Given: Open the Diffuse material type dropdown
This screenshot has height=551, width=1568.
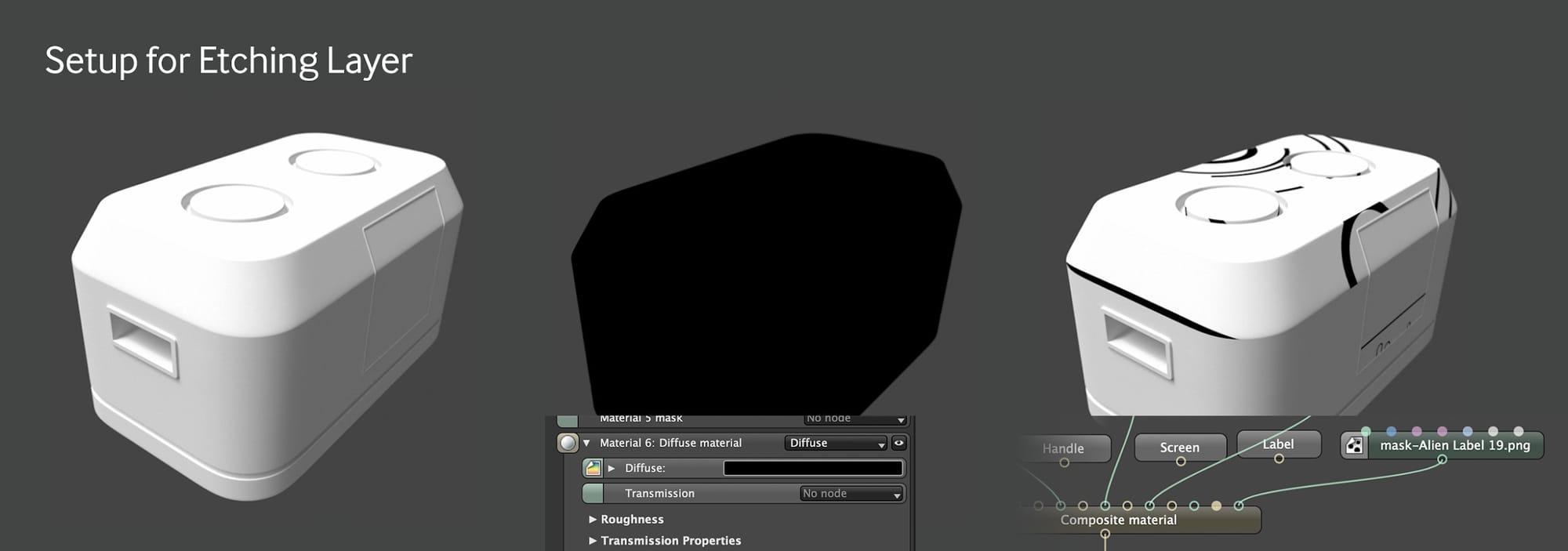Looking at the screenshot, I should pos(836,443).
